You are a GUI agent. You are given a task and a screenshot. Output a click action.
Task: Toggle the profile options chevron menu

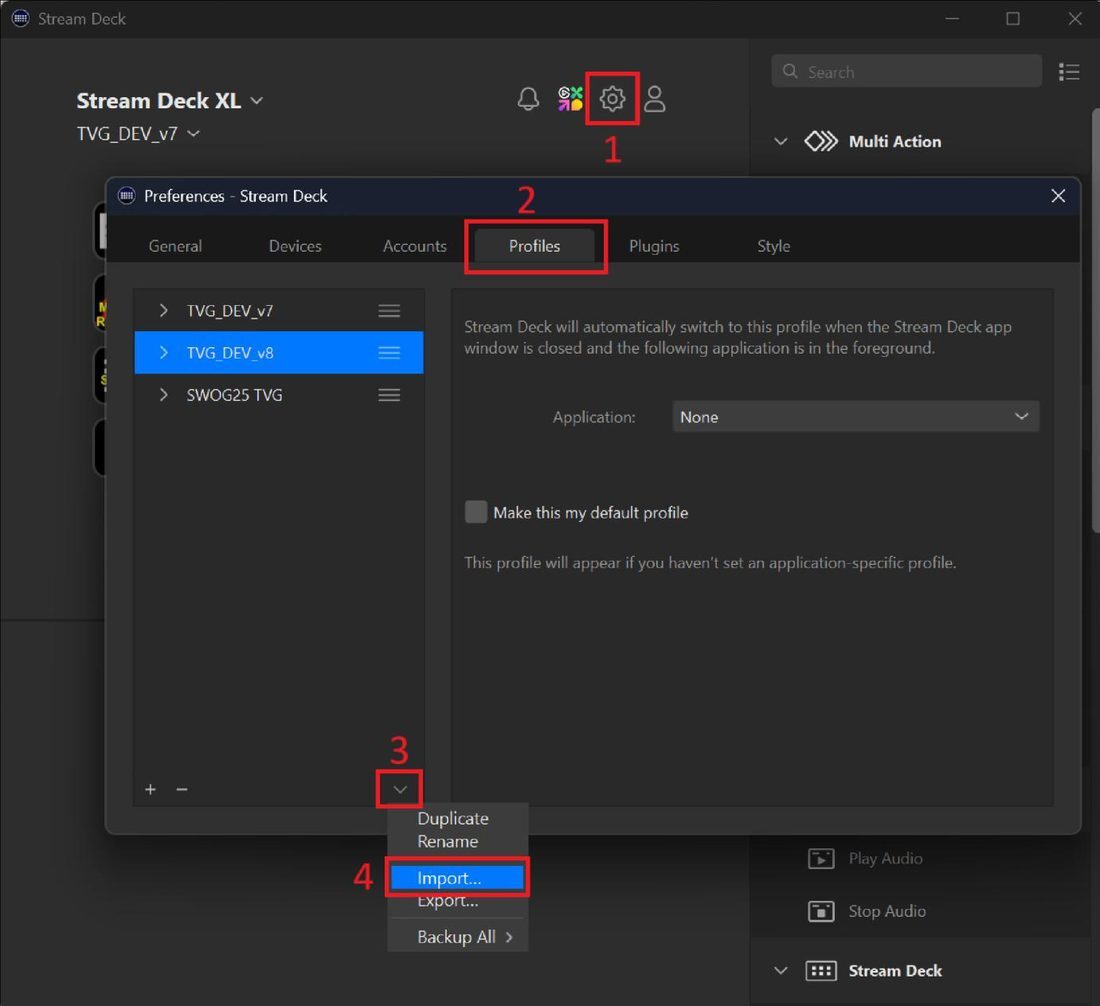click(400, 789)
